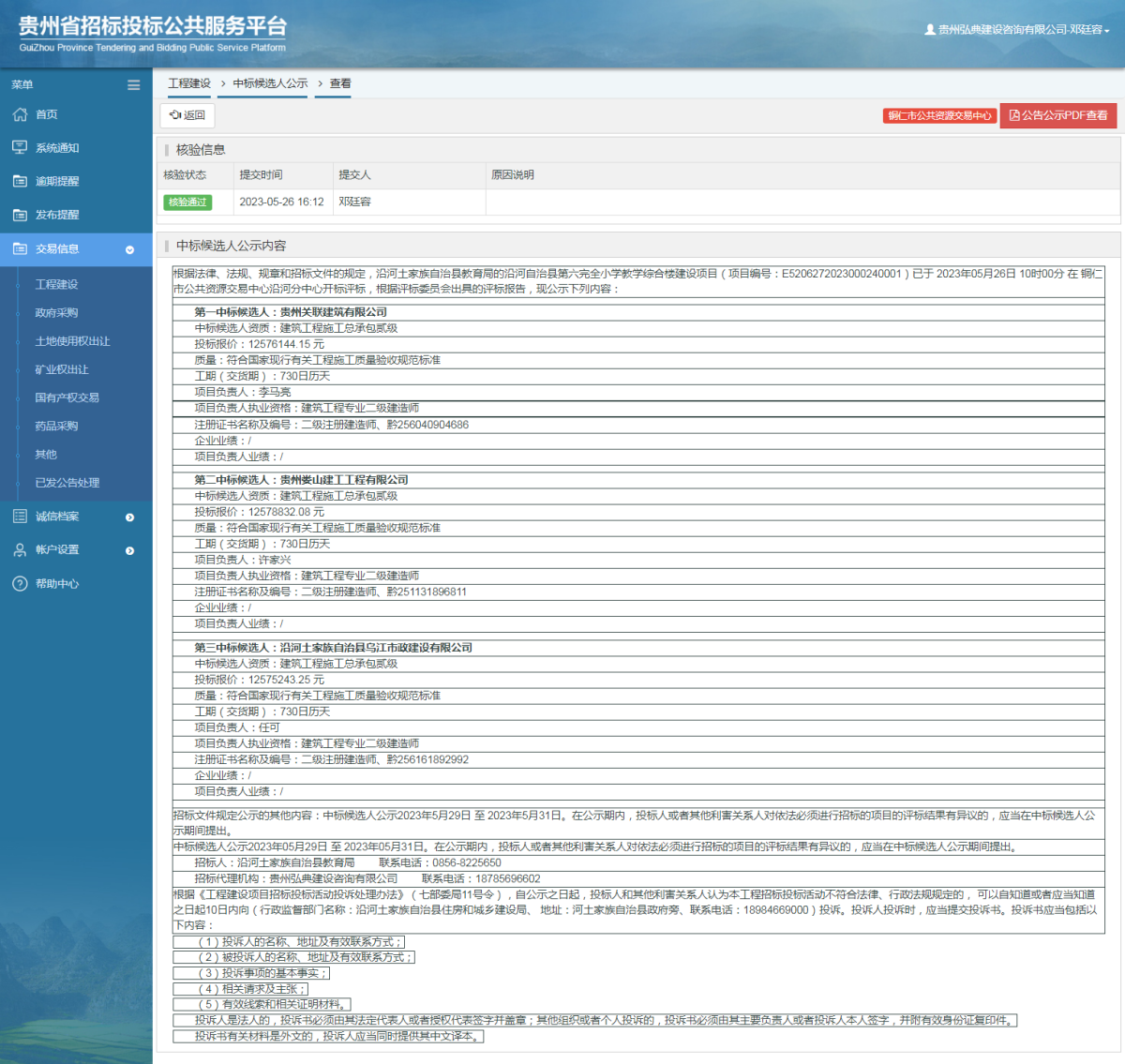Screen dimensions: 1125x1064
Task: Select 国有产权交易 submenu item
Action: 67,397
